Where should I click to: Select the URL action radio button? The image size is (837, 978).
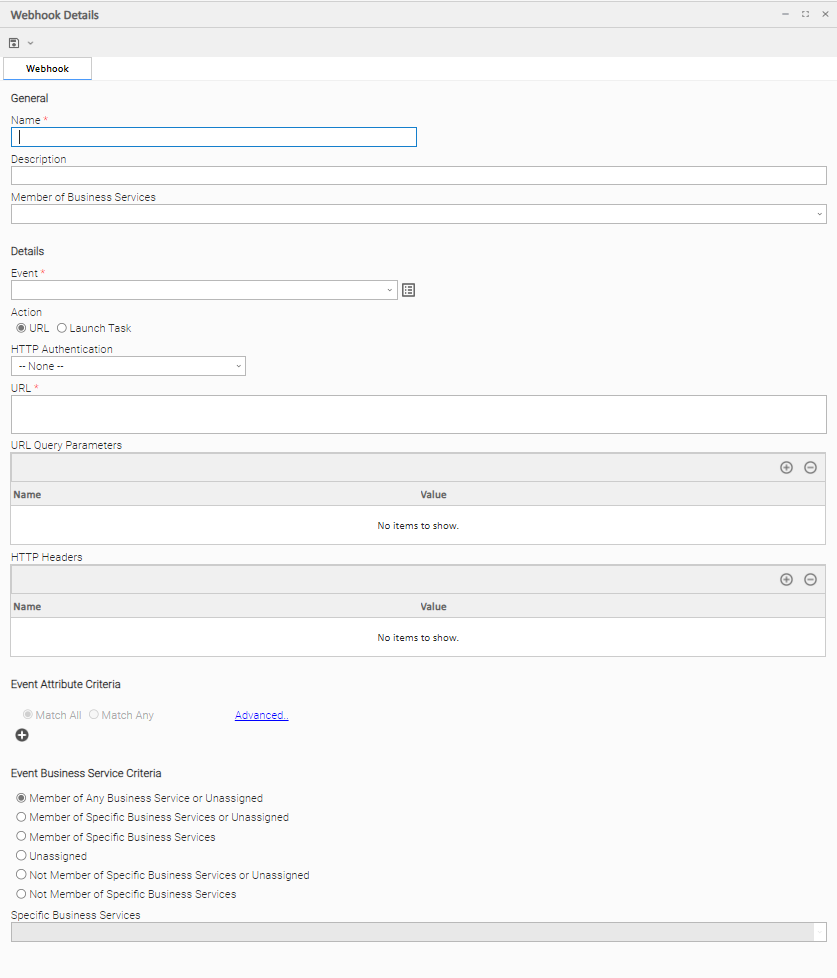22,328
